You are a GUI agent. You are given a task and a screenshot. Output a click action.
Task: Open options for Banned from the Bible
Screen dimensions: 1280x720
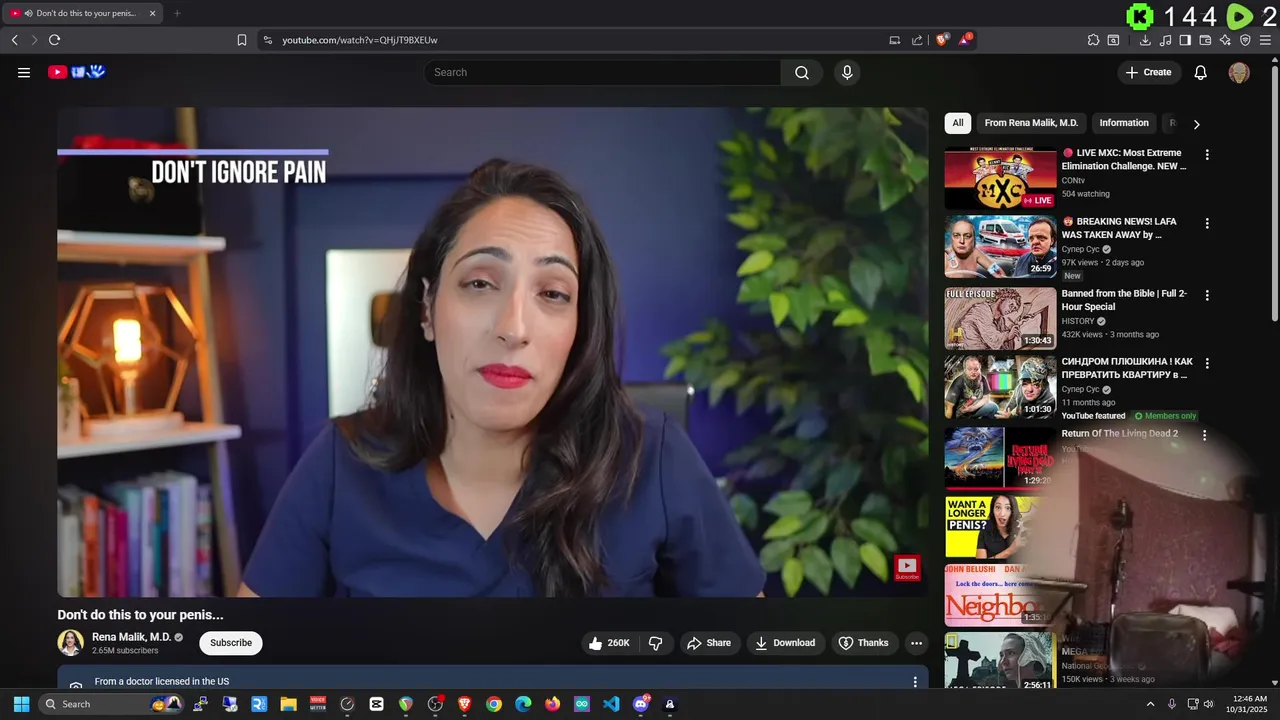(1207, 295)
